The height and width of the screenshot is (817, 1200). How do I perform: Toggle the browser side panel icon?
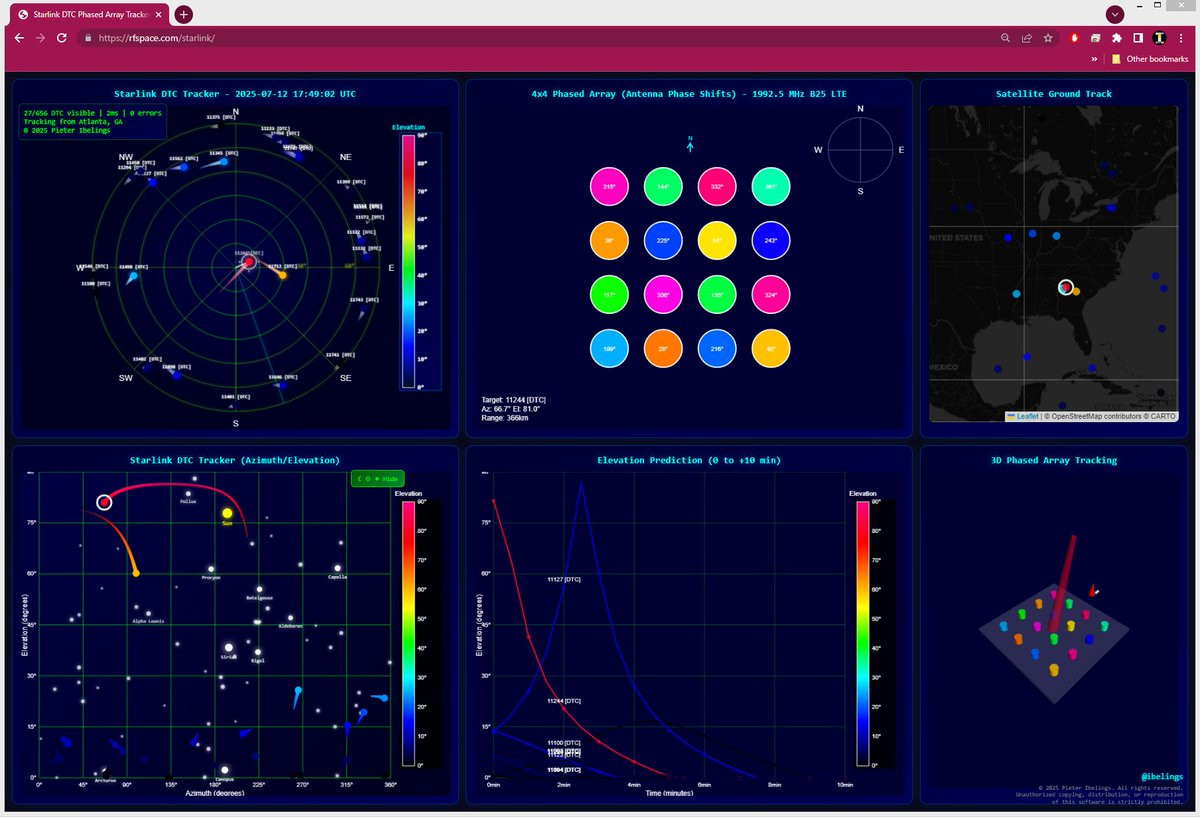[x=1138, y=38]
